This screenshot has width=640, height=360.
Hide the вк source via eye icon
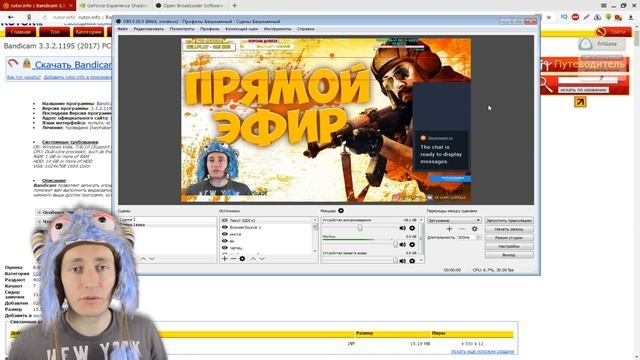(x=224, y=241)
